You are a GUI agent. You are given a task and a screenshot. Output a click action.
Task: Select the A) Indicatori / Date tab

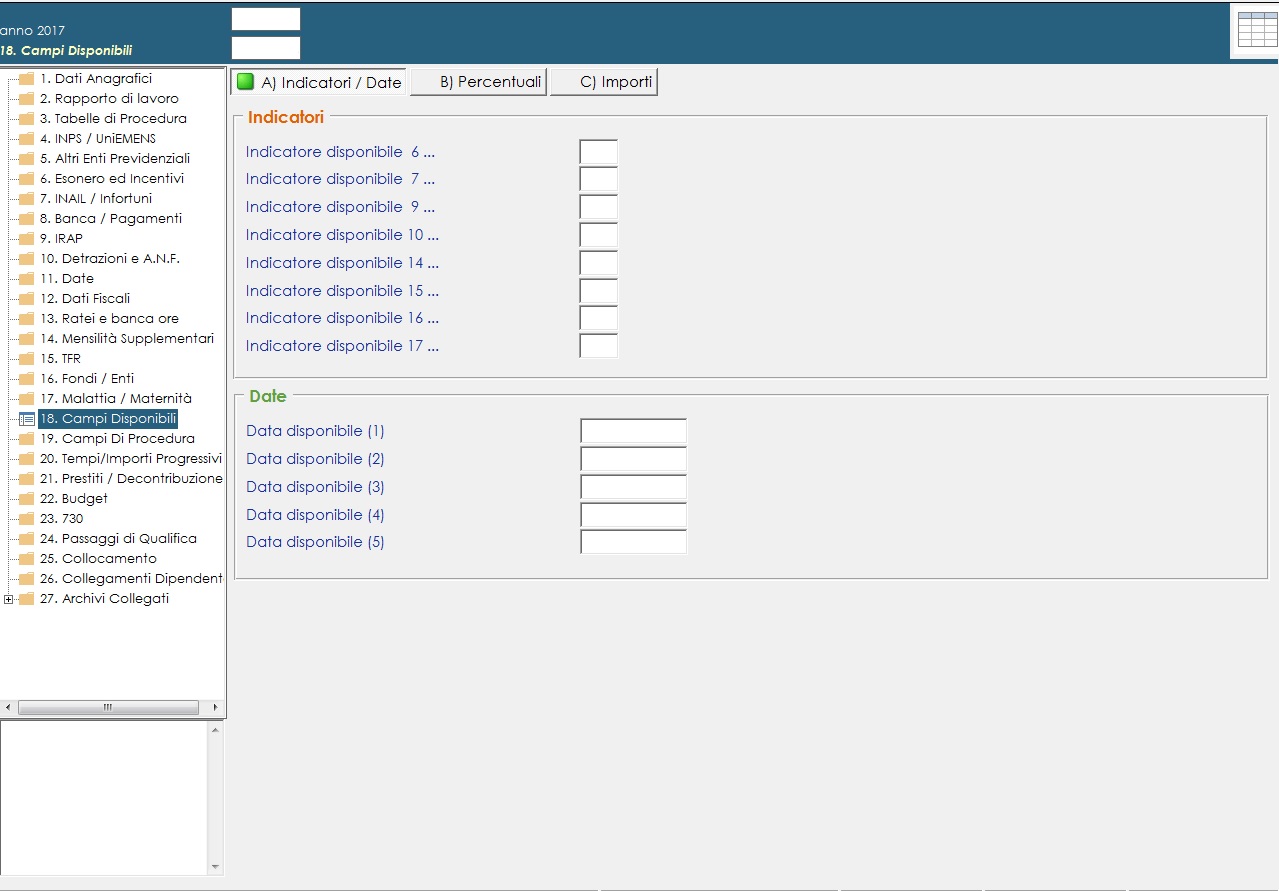click(x=319, y=82)
